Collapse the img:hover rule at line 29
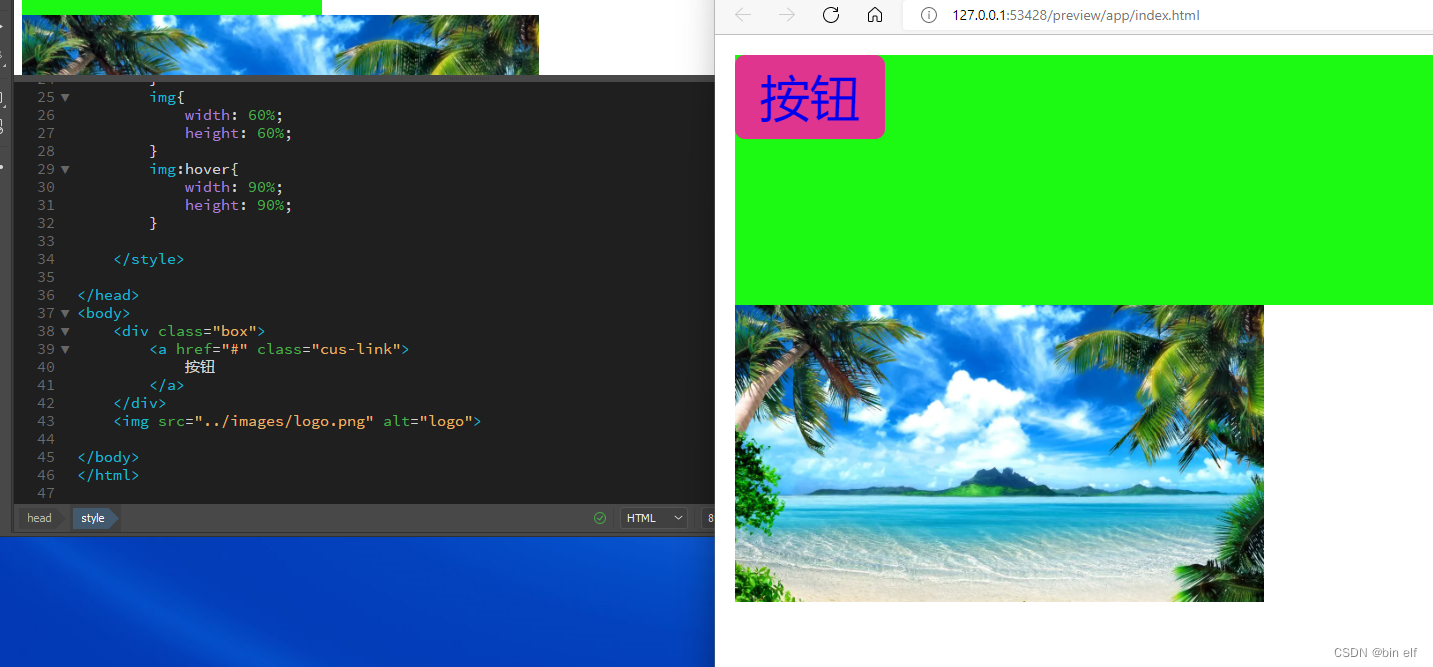 pos(64,169)
